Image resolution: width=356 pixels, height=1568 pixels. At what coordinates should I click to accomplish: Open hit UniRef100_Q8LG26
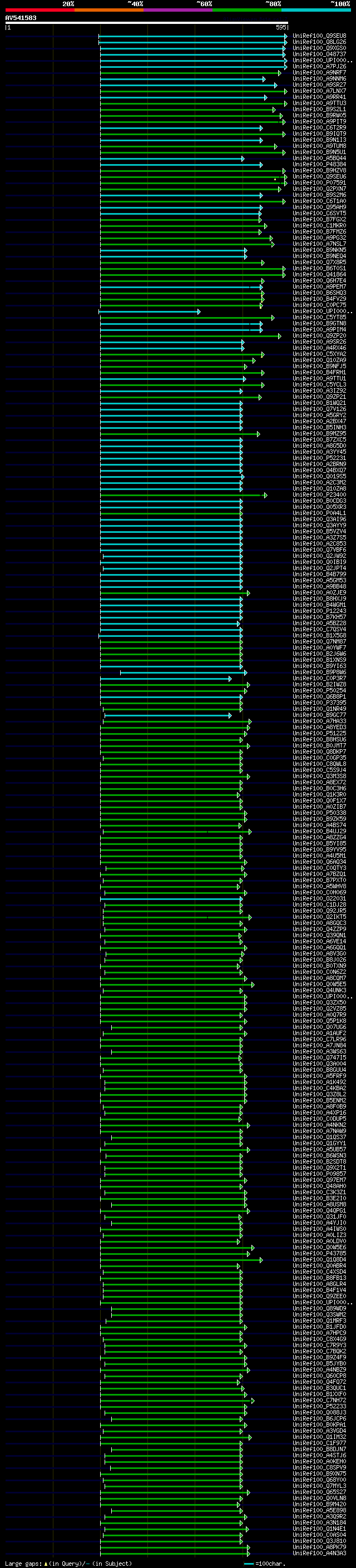click(x=319, y=42)
